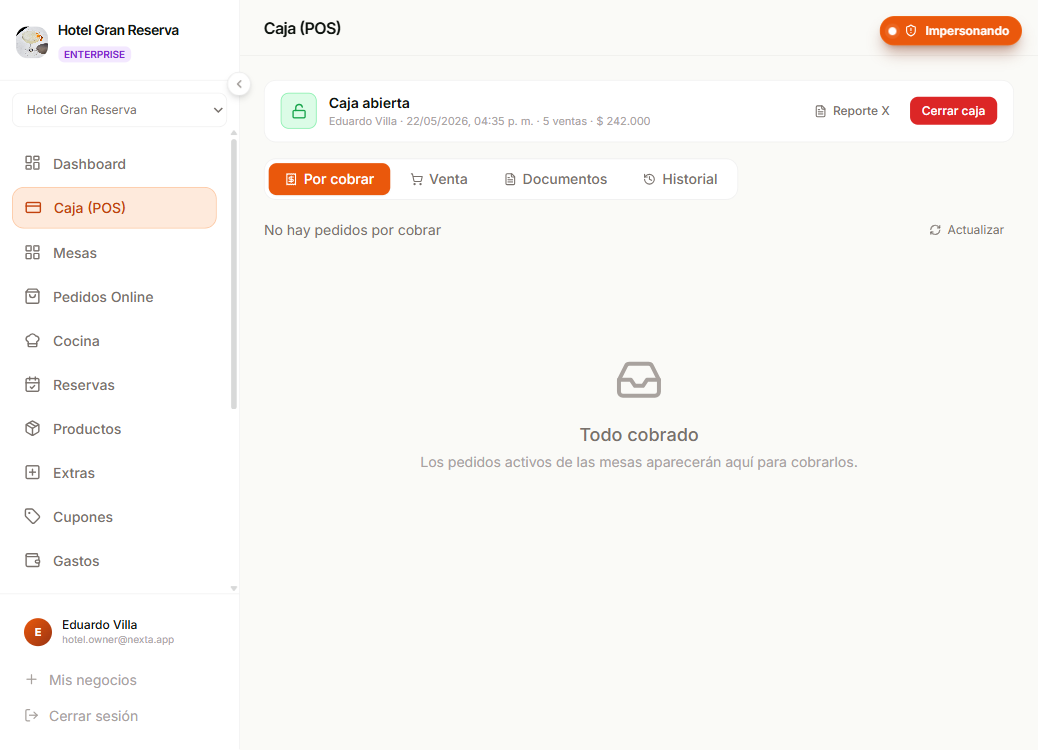The image size is (1038, 750).
Task: Click the empty inbox tray icon
Action: coord(639,380)
